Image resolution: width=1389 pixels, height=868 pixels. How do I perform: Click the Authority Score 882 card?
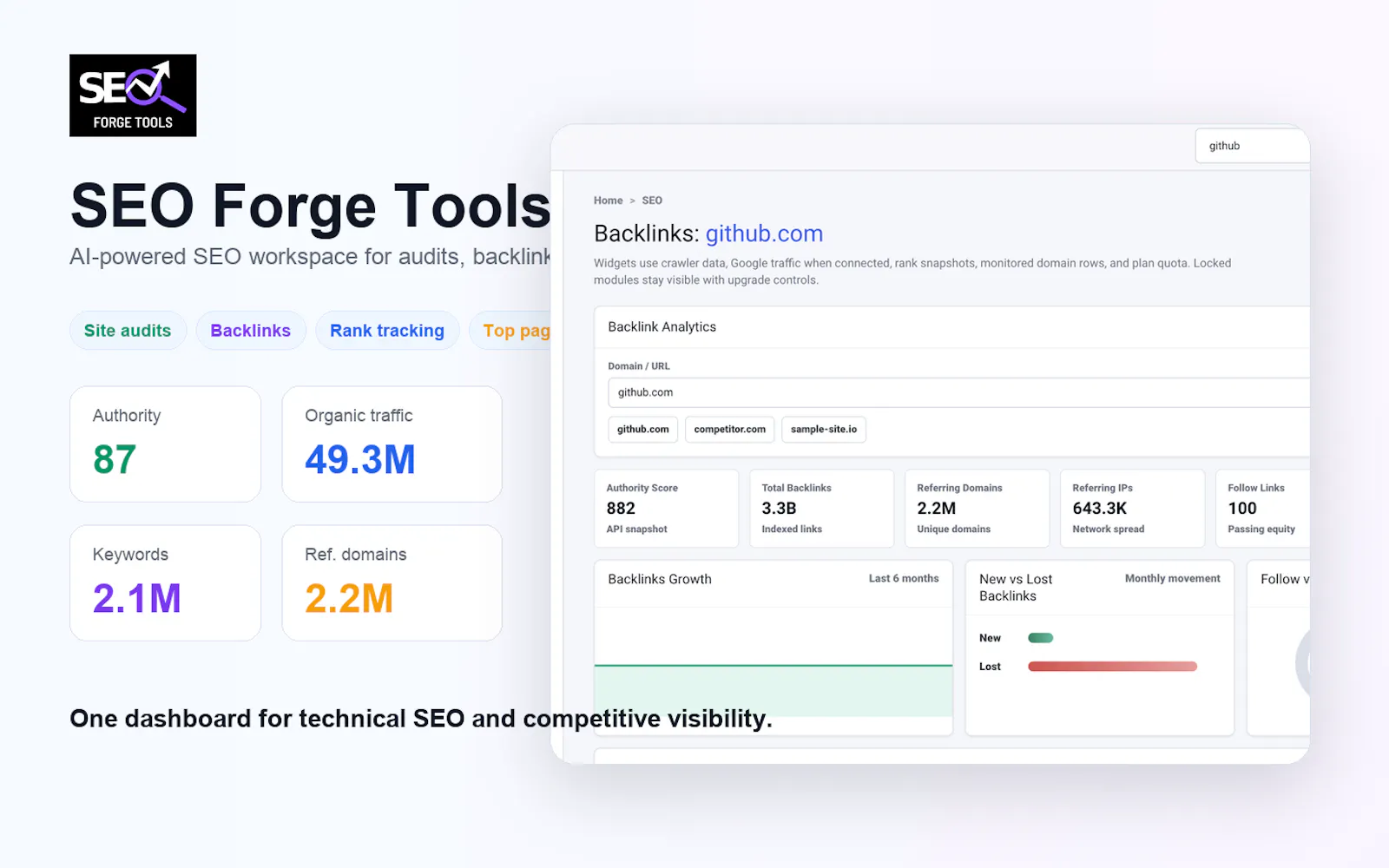point(666,509)
